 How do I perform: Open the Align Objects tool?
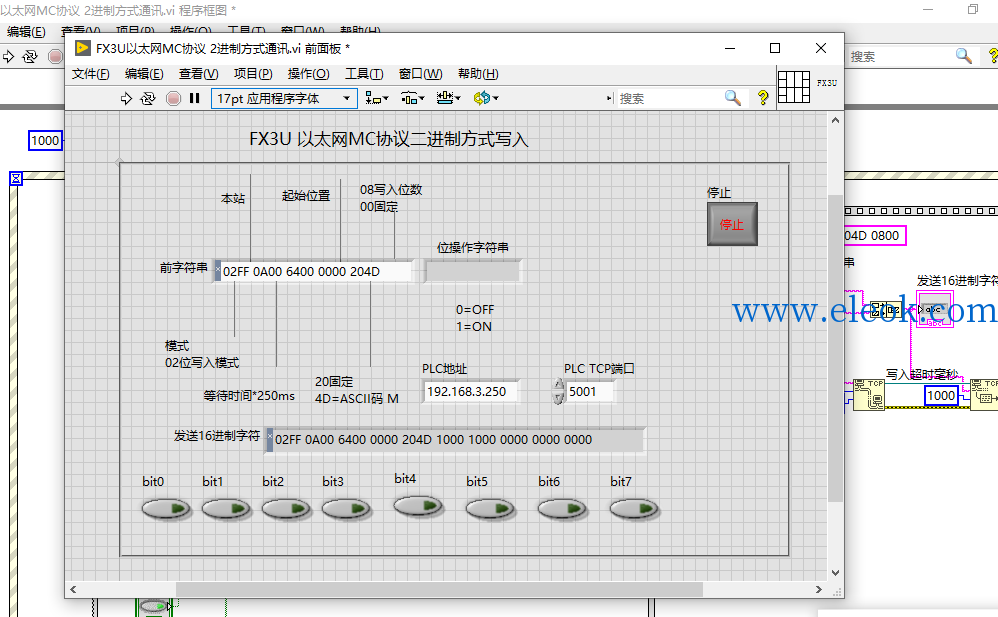[376, 98]
